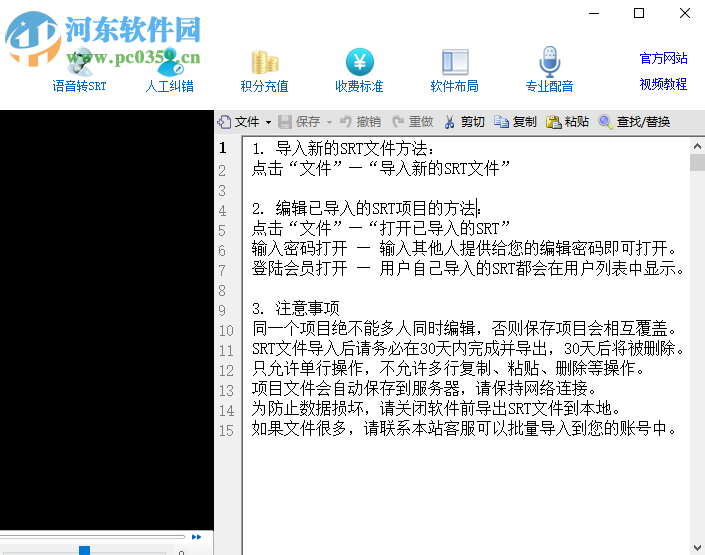Screen dimensions: 705x555
Task: Close the application window
Action: coord(685,13)
